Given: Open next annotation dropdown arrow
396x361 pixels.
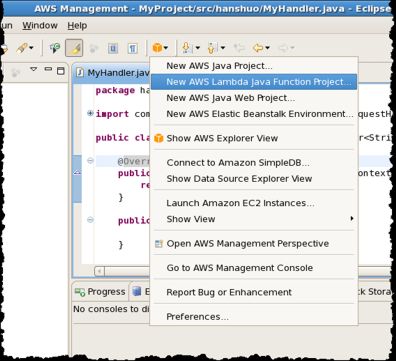Looking at the screenshot, I should pyautogui.click(x=198, y=48).
